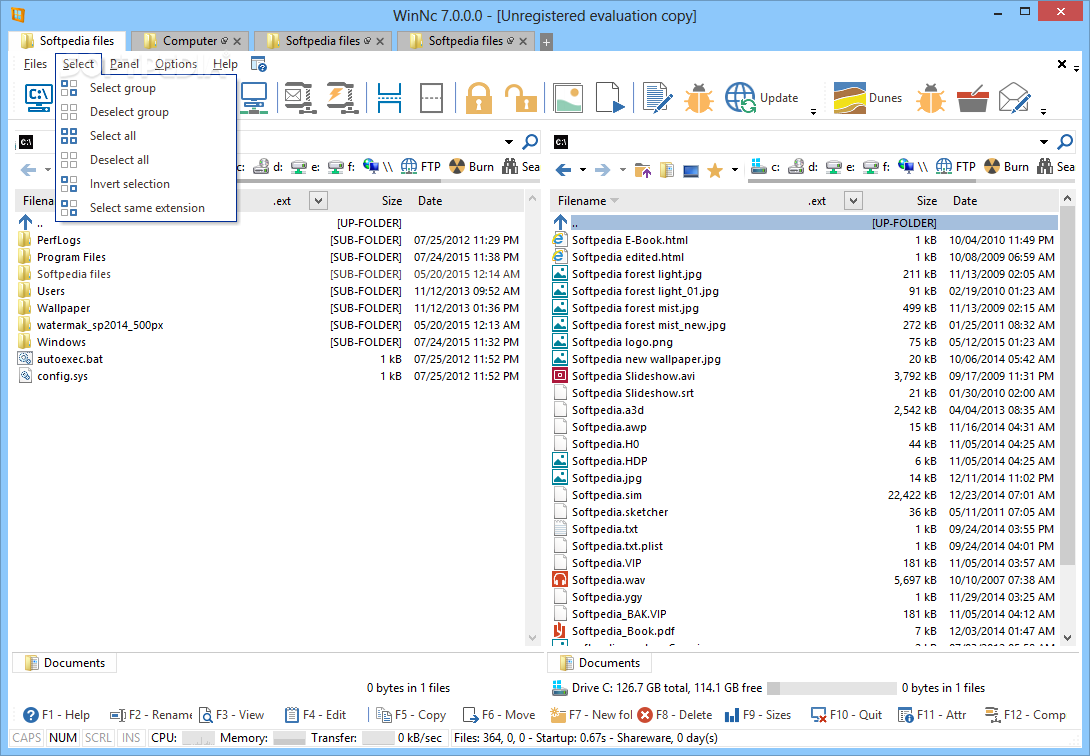Click the quick zip lightning icon
Image resolution: width=1090 pixels, height=756 pixels.
[x=341, y=97]
